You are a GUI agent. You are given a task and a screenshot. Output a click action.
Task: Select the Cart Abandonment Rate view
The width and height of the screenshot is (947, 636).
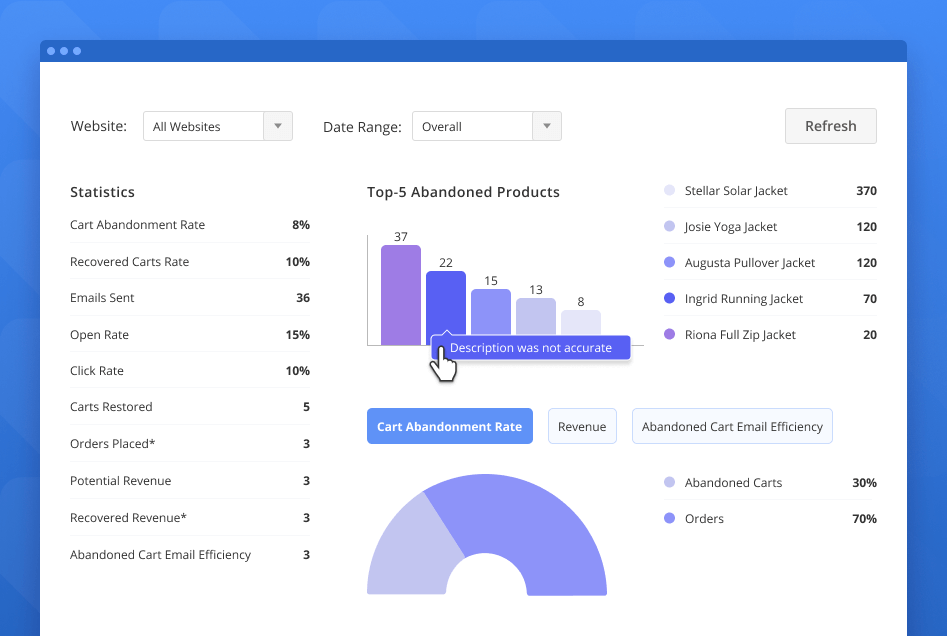[x=449, y=425]
